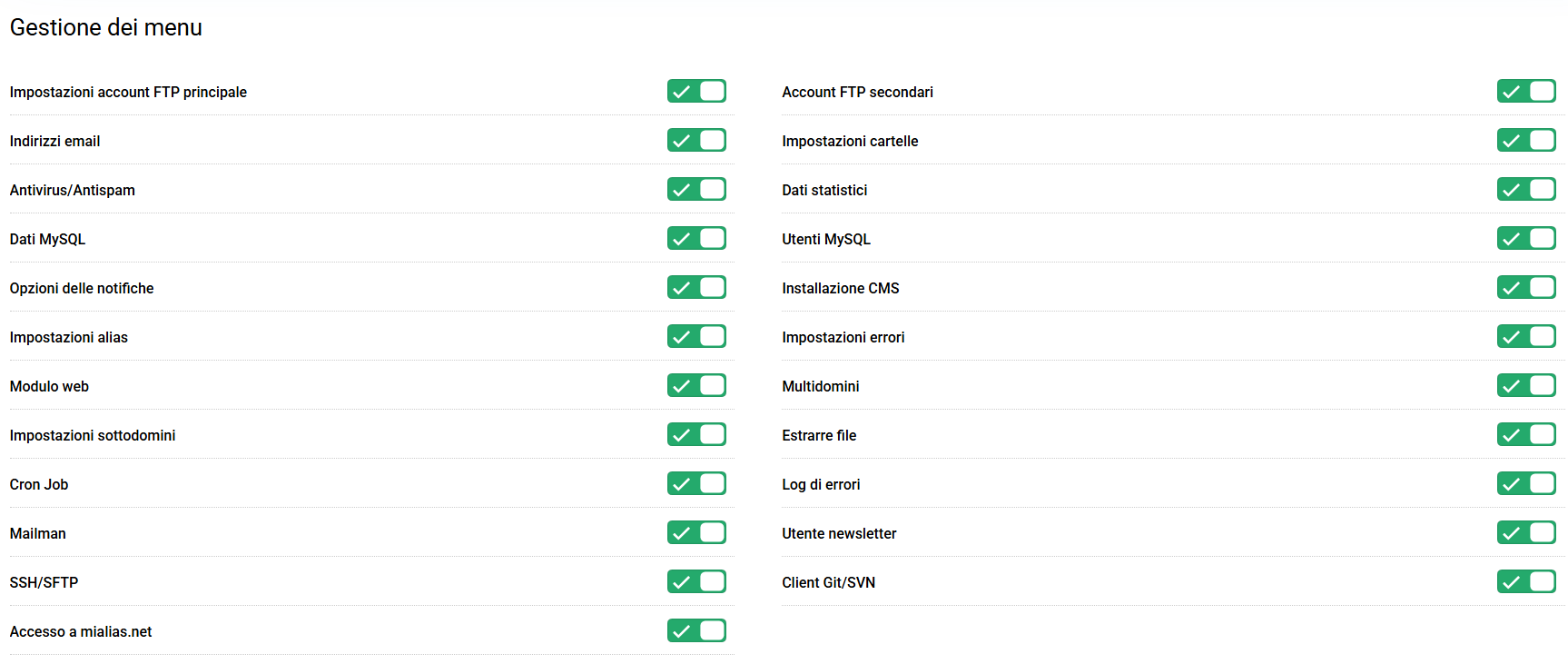Toggle the Multidomini menu switch
This screenshot has height=664, width=1568.
[1526, 386]
